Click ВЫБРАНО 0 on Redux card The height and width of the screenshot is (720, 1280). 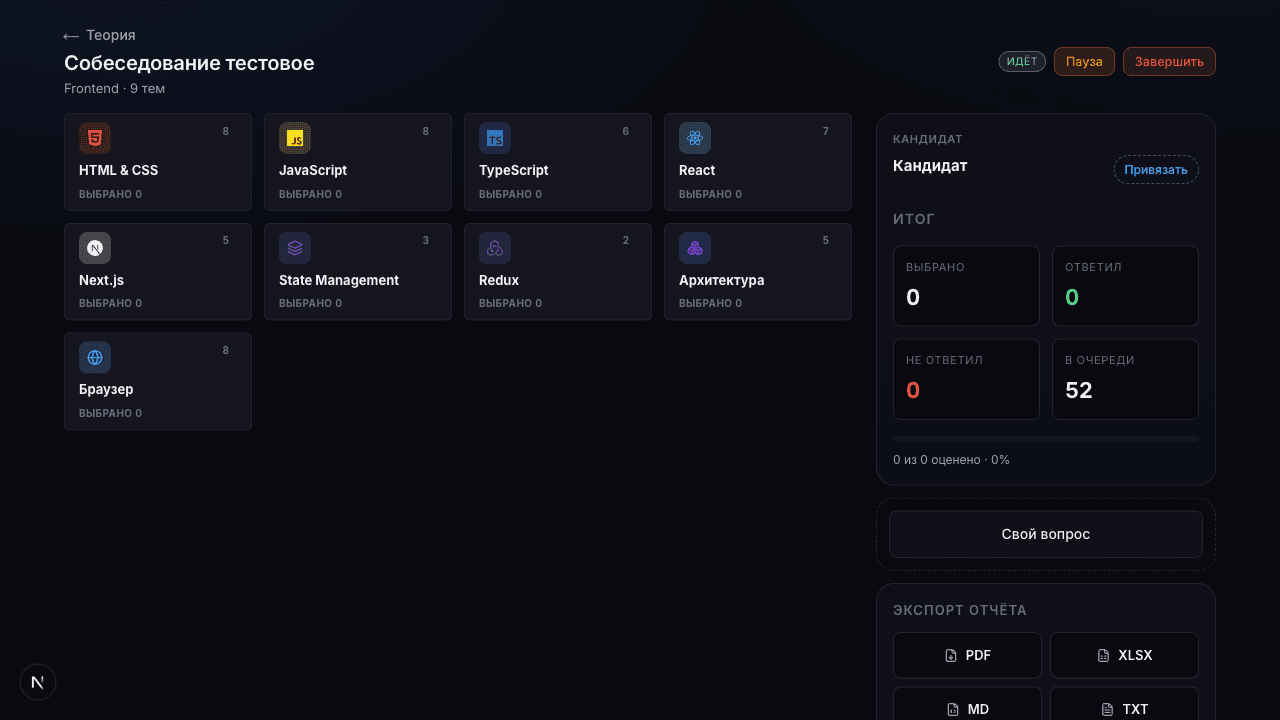510,303
